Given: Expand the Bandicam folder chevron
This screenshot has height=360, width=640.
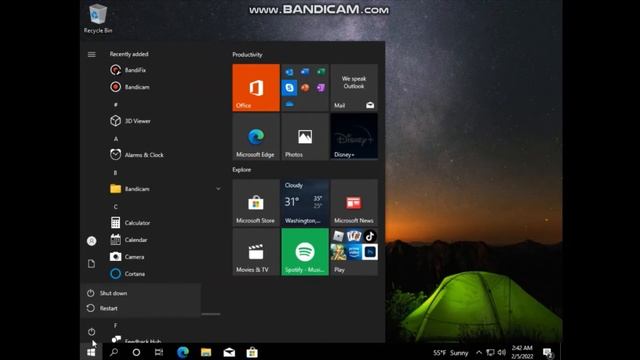Looking at the screenshot, I should (218, 189).
